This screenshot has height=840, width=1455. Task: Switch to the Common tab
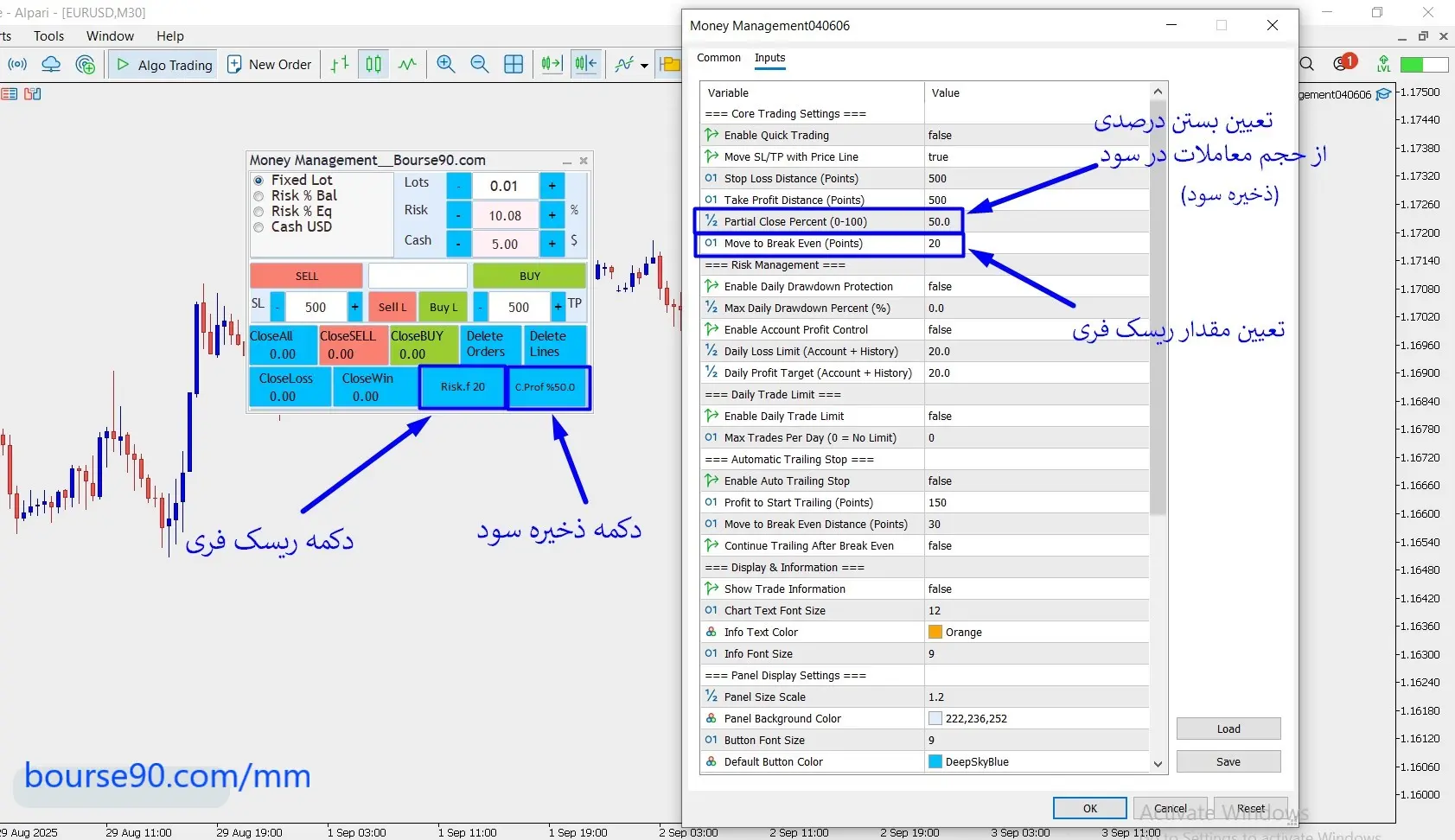[x=718, y=58]
